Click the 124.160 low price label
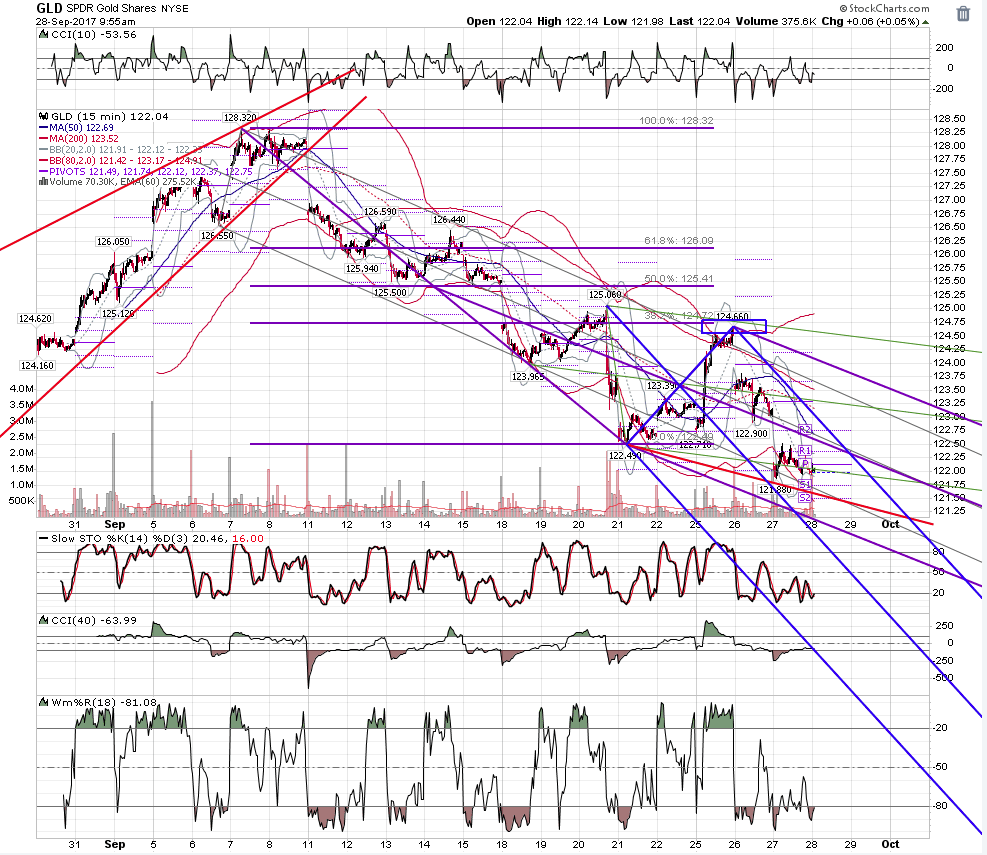Viewport: 987px width, 855px height. tap(37, 366)
